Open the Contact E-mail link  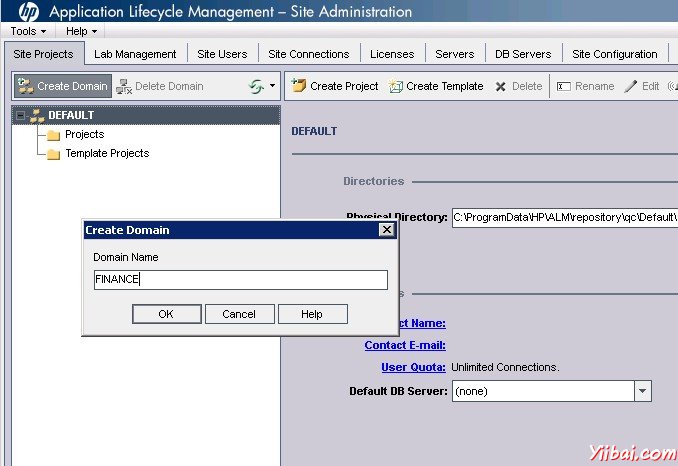405,345
